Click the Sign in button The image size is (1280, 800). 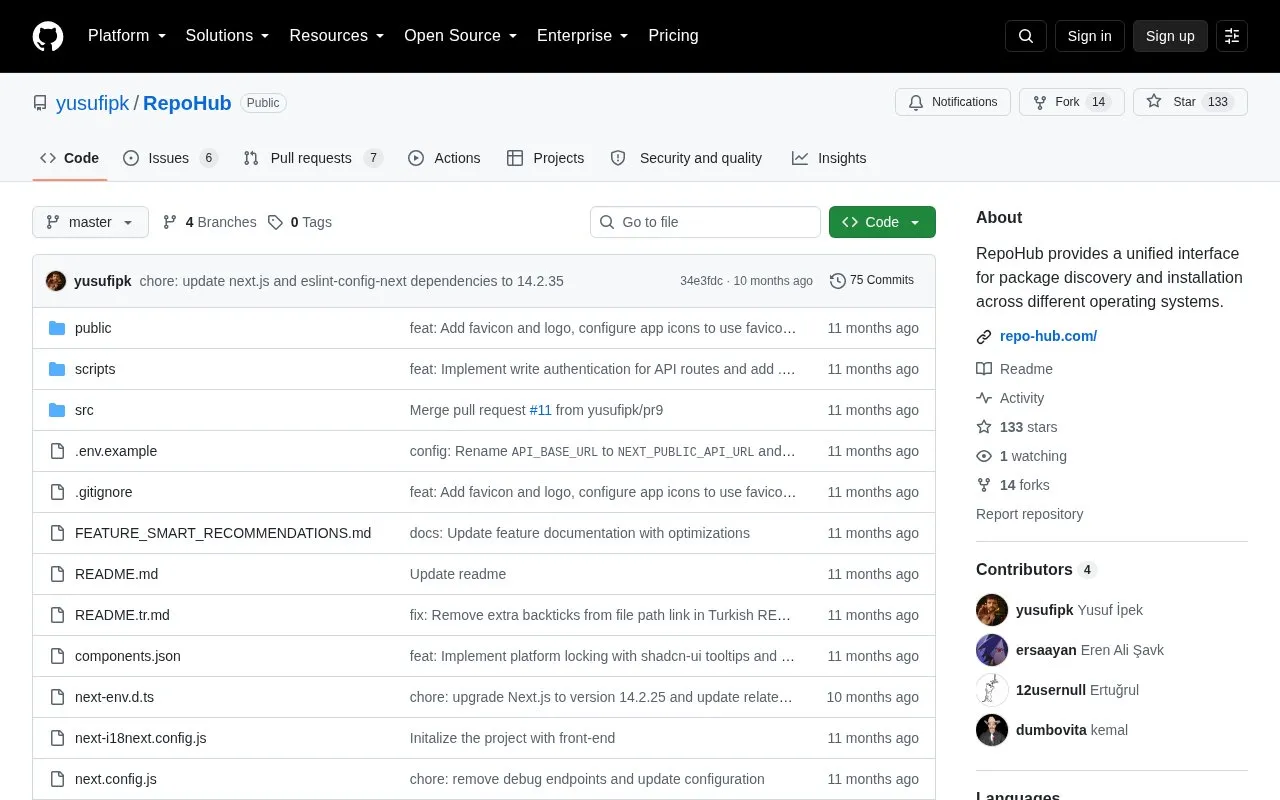(x=1089, y=36)
